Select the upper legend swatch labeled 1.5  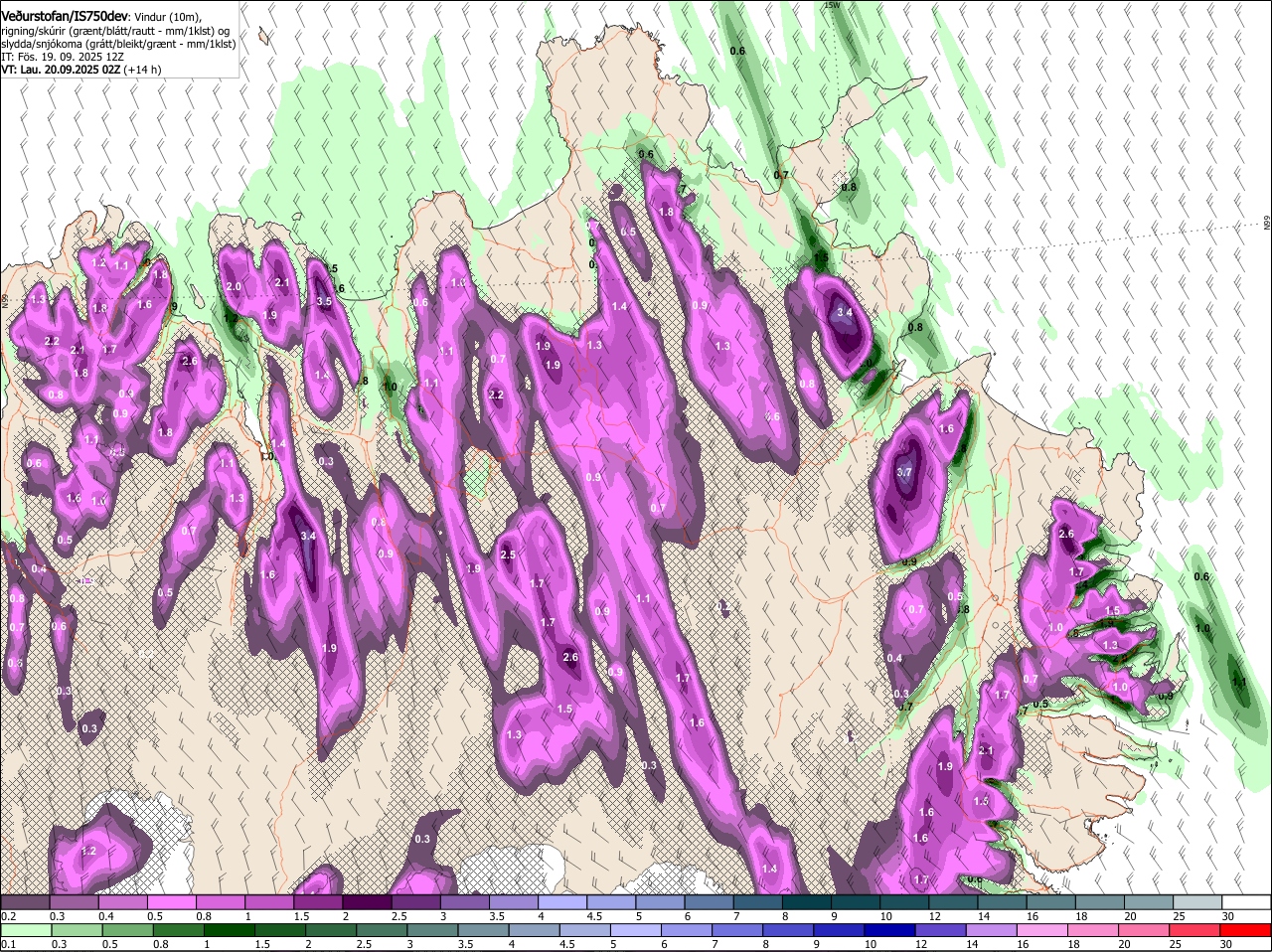[317, 902]
